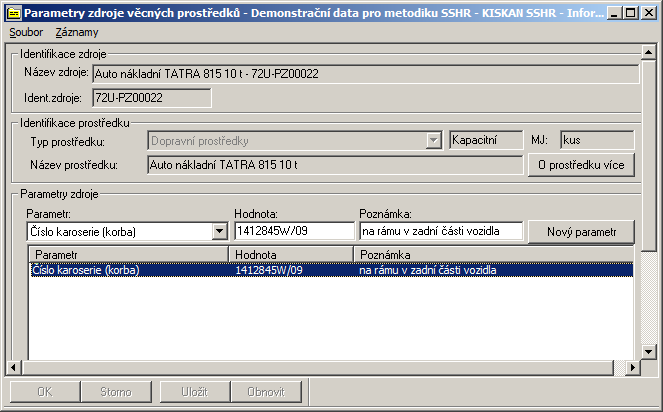Open the Soubor menu
The height and width of the screenshot is (412, 663).
[x=26, y=32]
